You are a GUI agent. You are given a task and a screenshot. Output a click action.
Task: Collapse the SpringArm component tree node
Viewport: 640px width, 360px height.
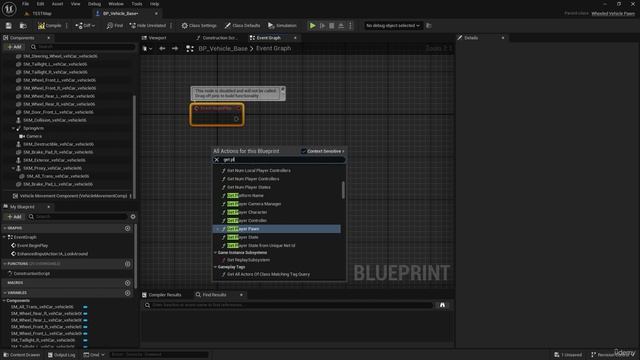13,128
